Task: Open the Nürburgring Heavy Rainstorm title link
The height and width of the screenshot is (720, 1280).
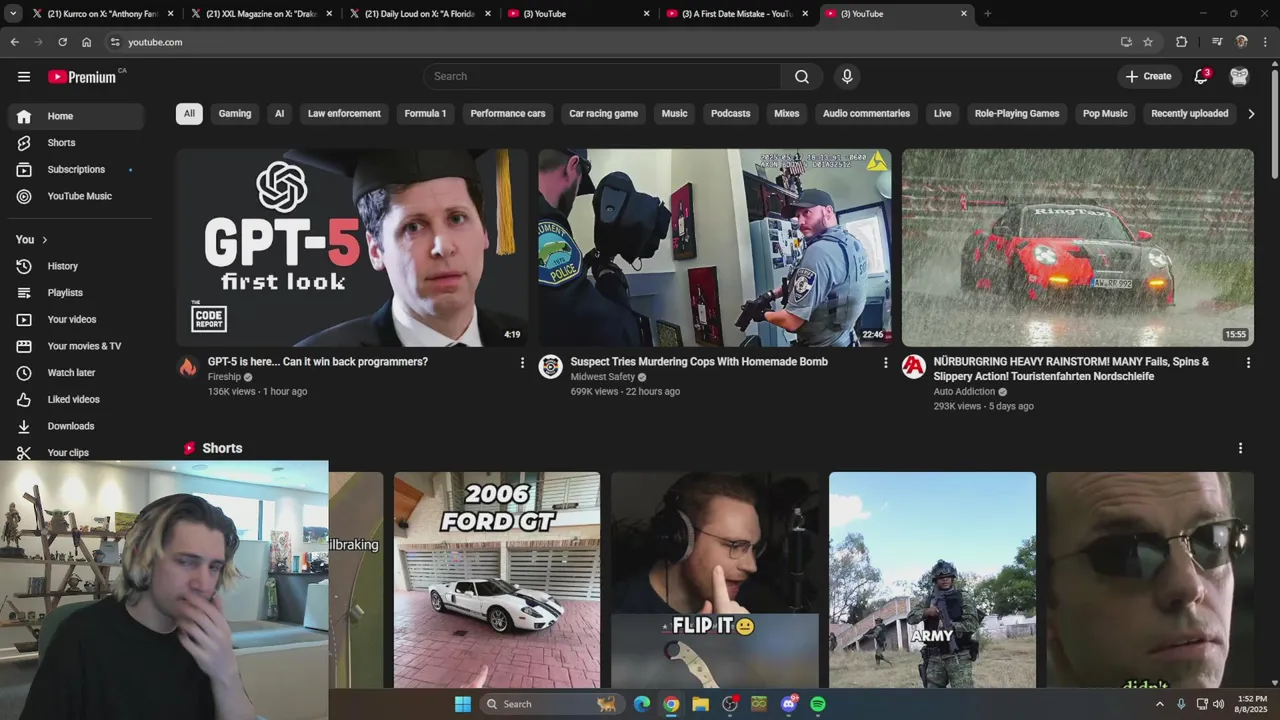Action: pyautogui.click(x=1071, y=369)
